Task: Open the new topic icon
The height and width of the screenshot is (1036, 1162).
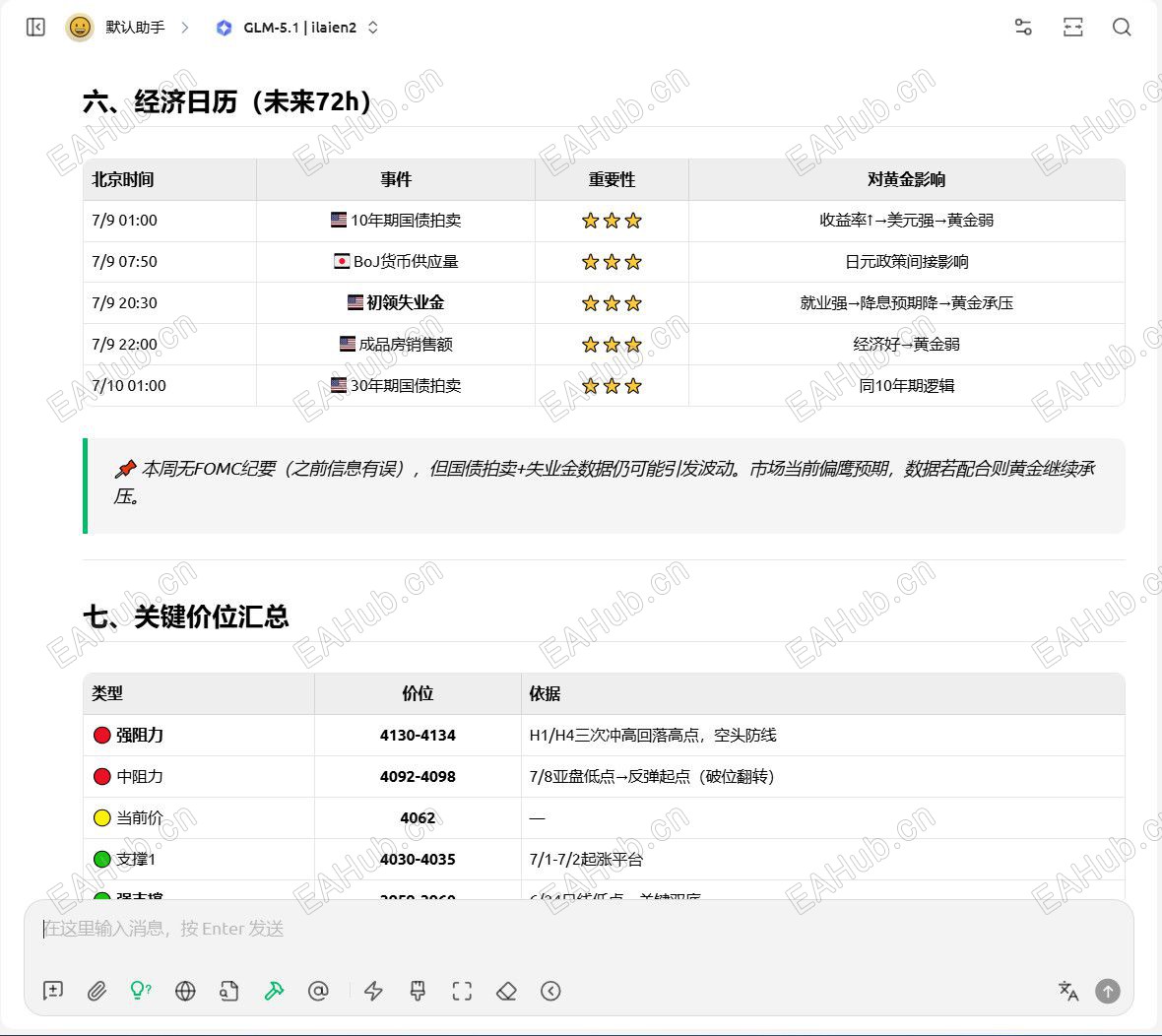Action: click(x=53, y=991)
